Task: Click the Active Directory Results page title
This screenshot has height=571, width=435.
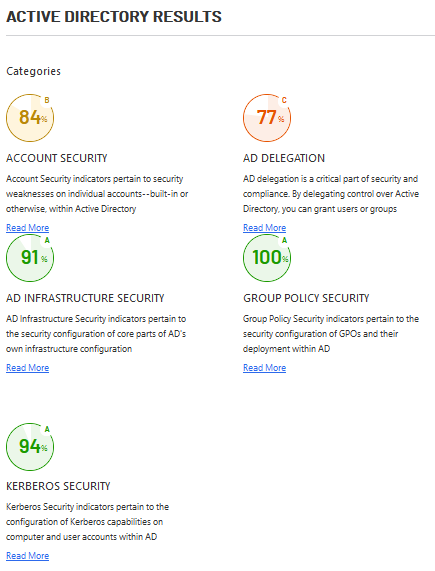Action: 114,17
